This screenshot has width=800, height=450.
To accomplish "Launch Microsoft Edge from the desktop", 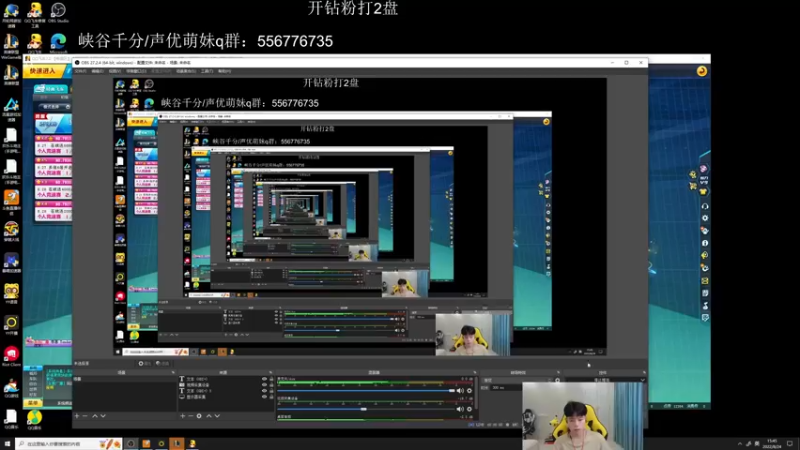I will (58, 43).
